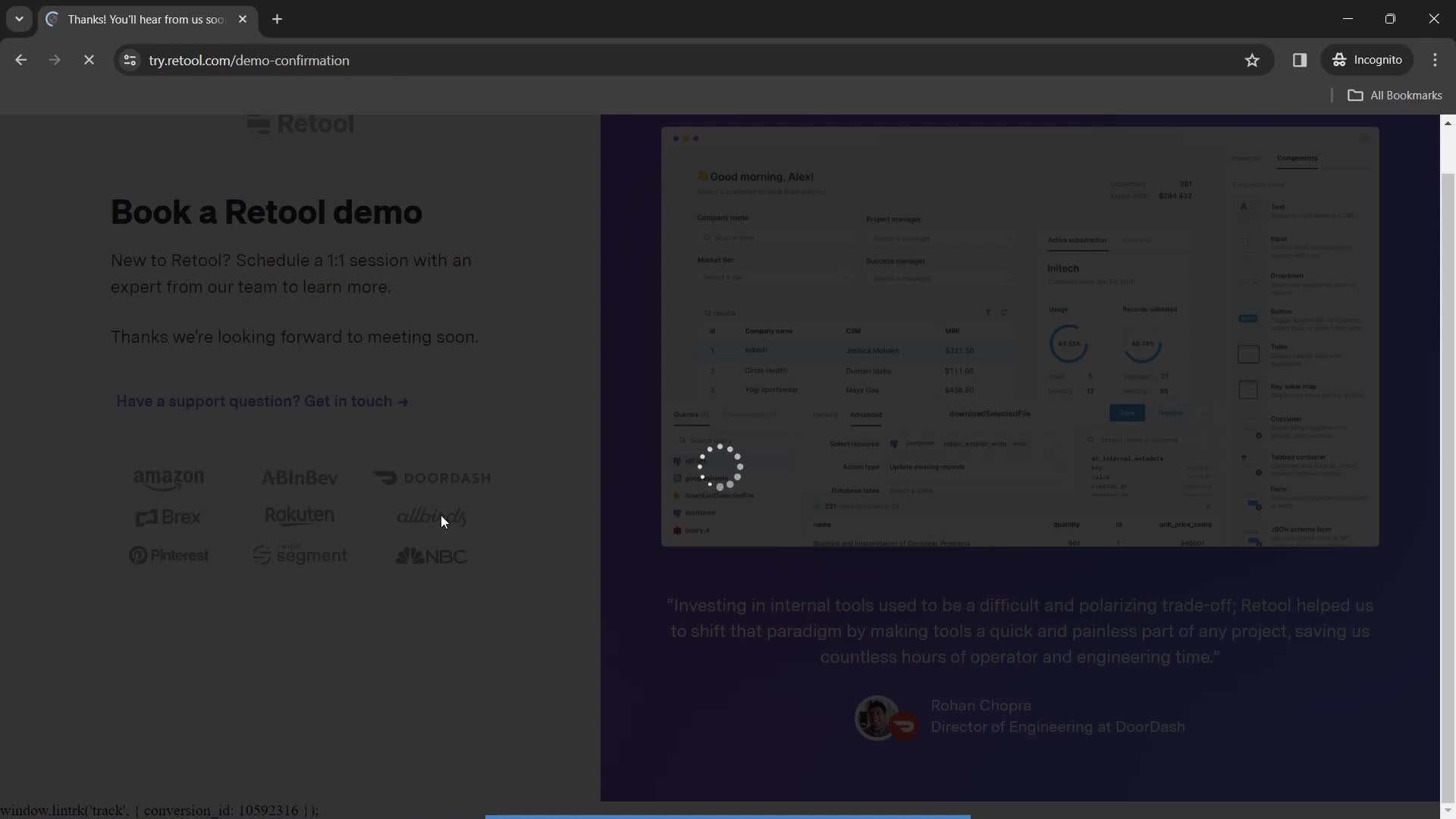The height and width of the screenshot is (819, 1456).
Task: Click the Incognito indicator
Action: [x=1367, y=60]
